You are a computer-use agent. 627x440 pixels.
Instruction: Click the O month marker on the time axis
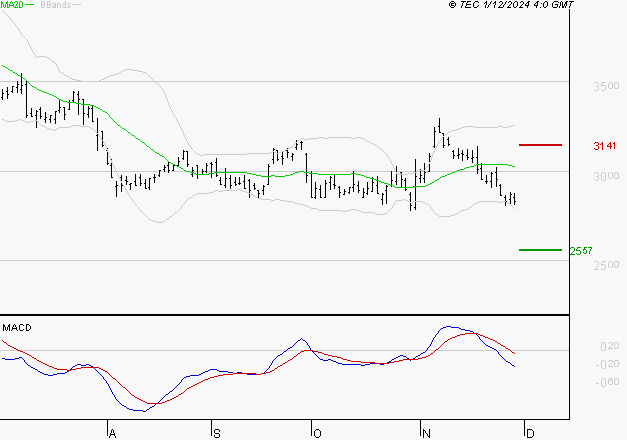pyautogui.click(x=317, y=432)
